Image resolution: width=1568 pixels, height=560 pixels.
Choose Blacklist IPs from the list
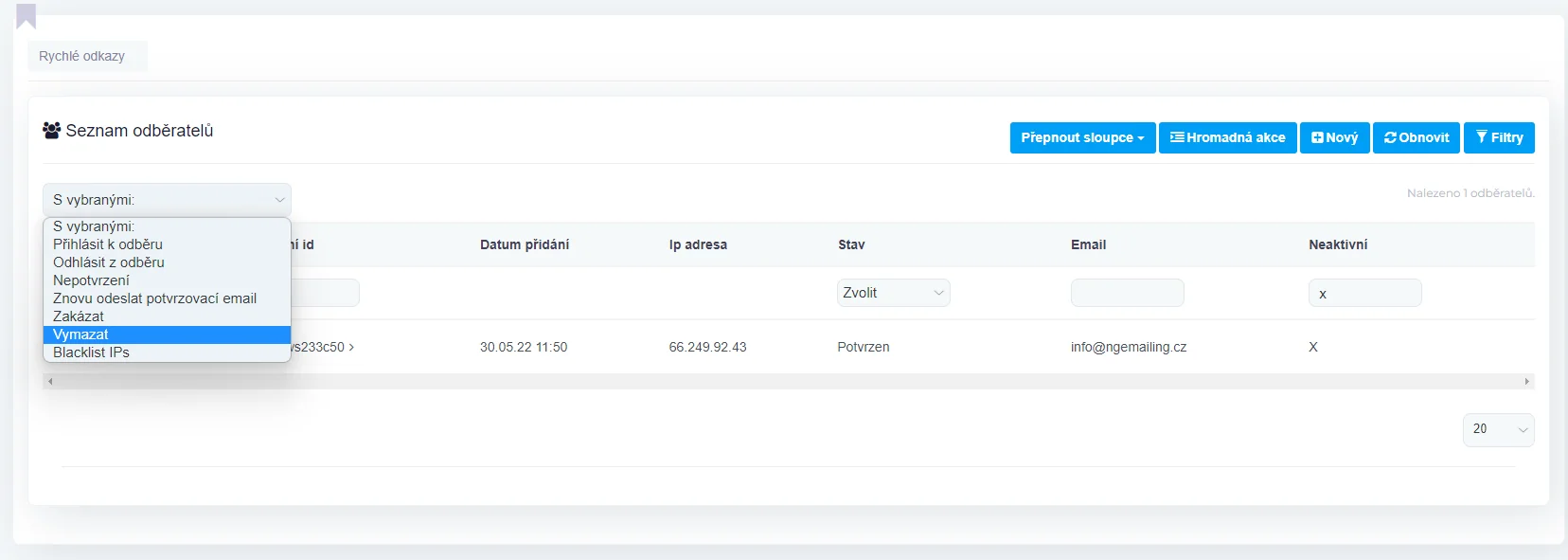[91, 352]
